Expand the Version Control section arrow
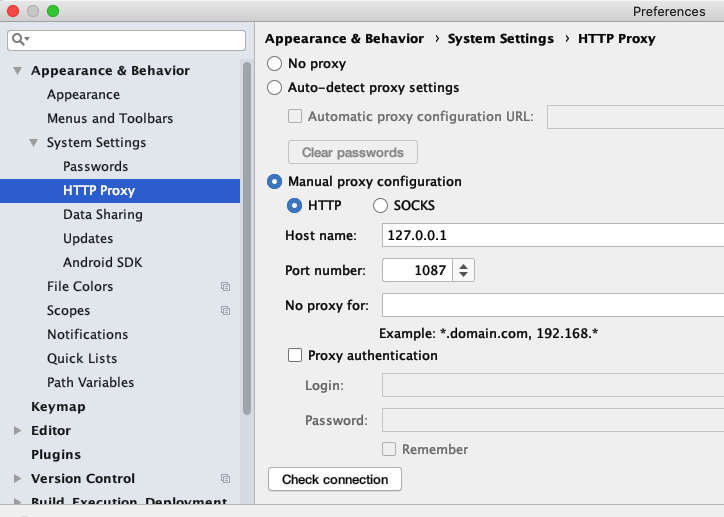 point(18,479)
